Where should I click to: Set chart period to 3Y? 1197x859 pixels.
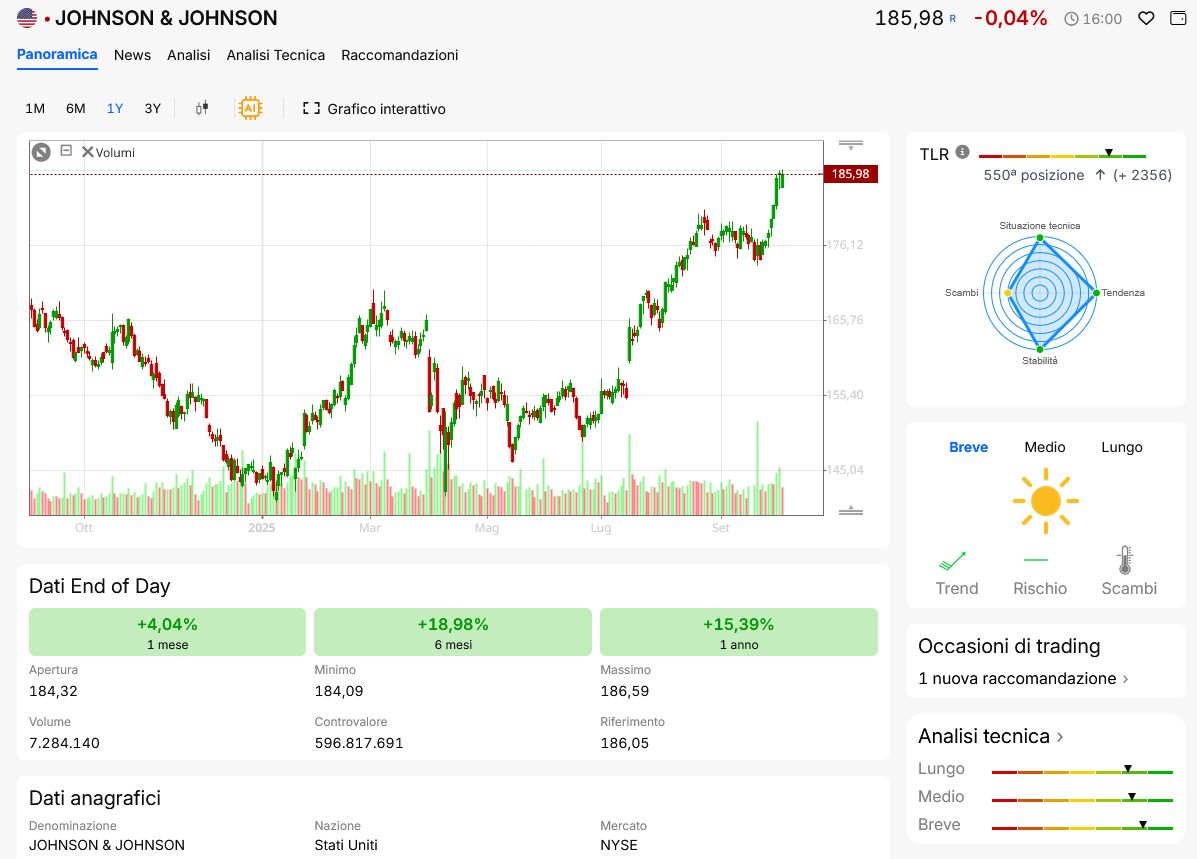click(152, 108)
